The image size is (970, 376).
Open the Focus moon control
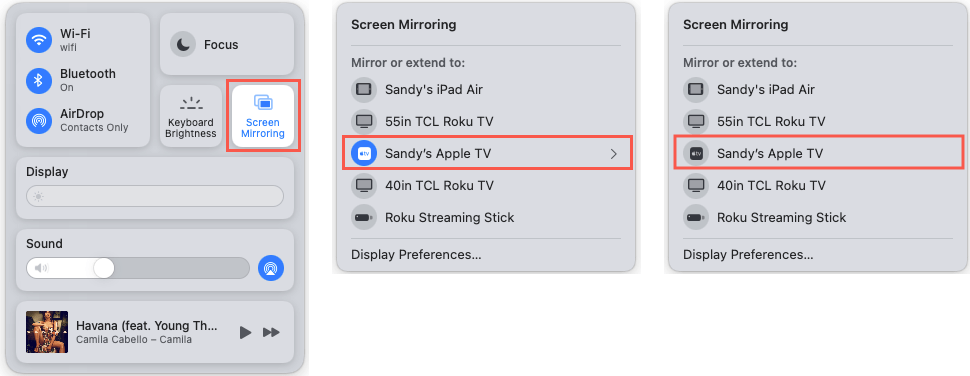(183, 45)
